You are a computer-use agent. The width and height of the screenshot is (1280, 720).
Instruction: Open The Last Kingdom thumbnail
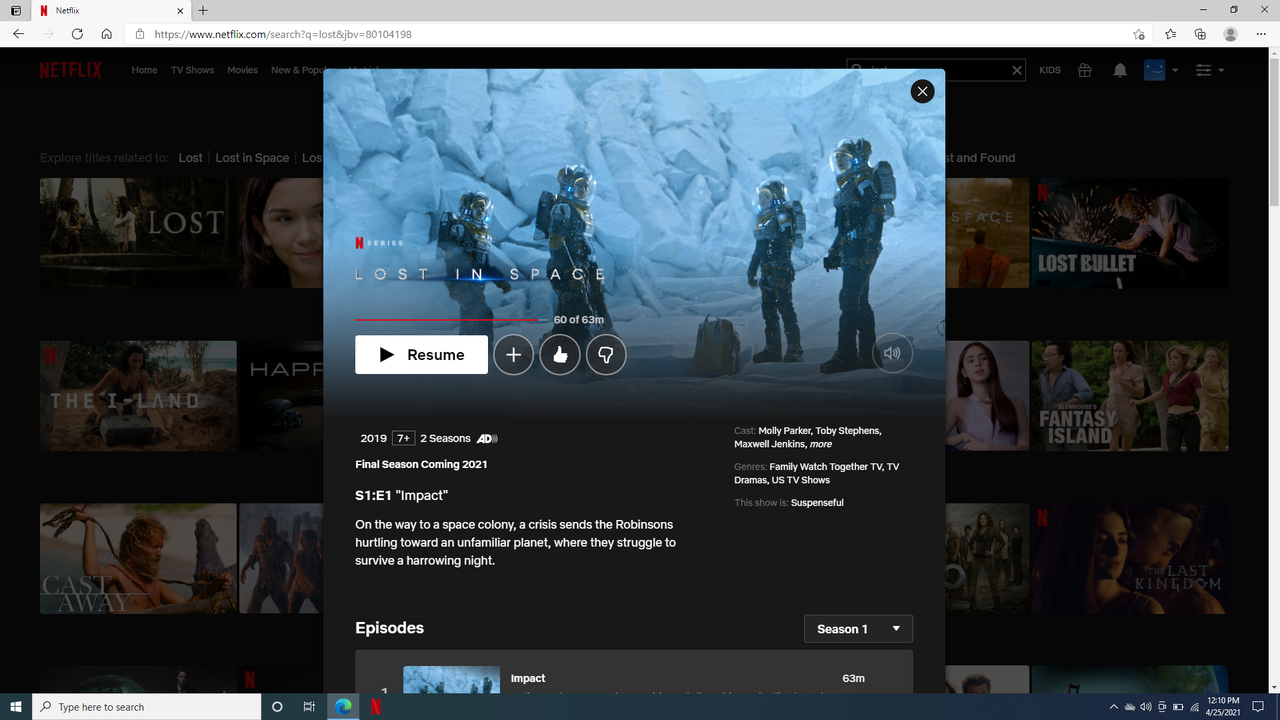tap(1130, 558)
